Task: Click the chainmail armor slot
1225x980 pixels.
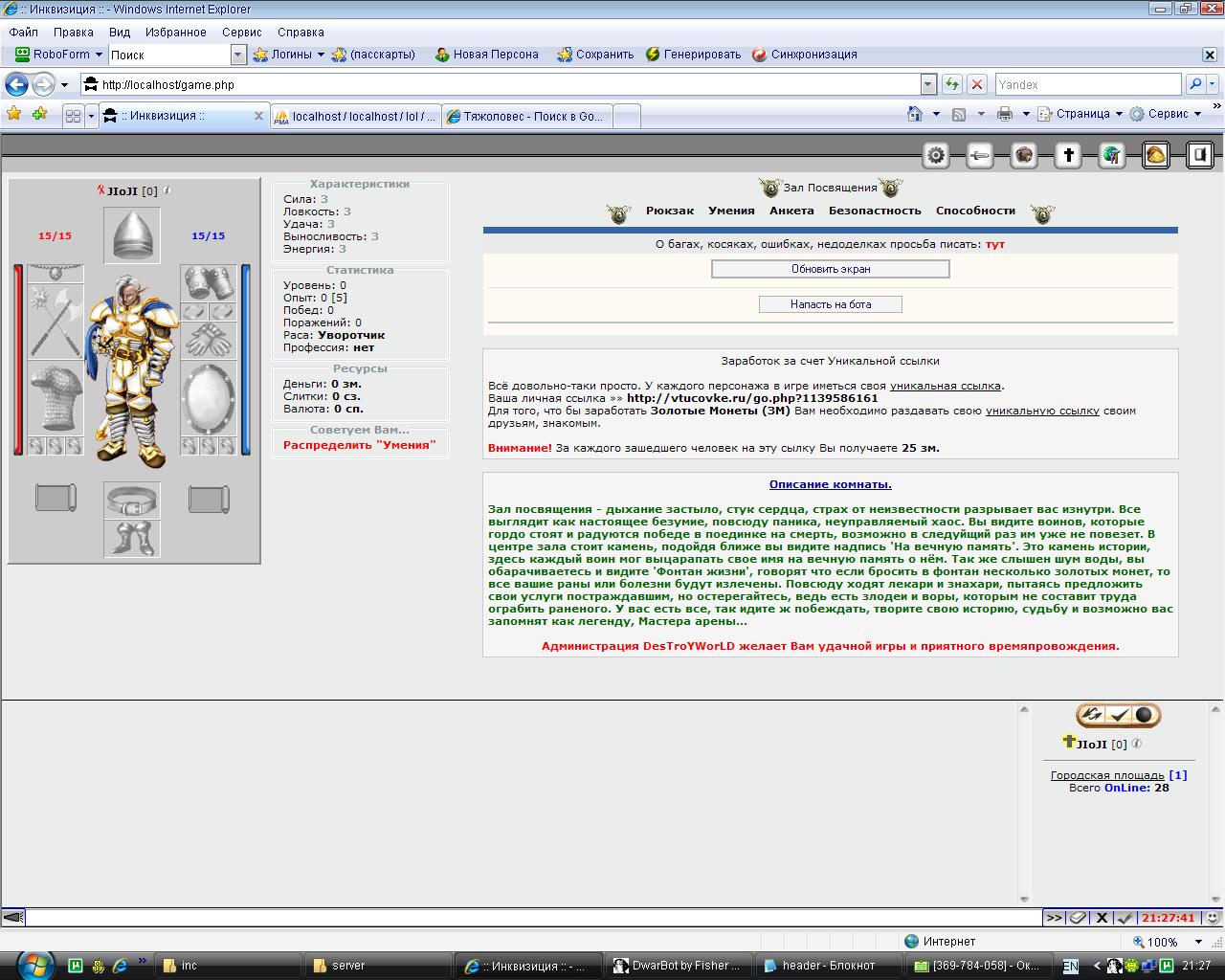Action: click(56, 398)
